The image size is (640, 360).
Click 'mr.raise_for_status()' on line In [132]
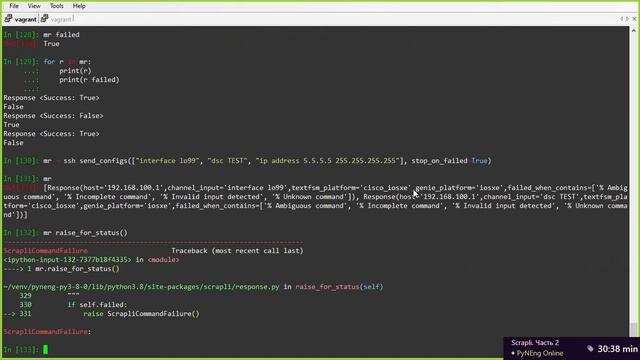click(x=85, y=233)
